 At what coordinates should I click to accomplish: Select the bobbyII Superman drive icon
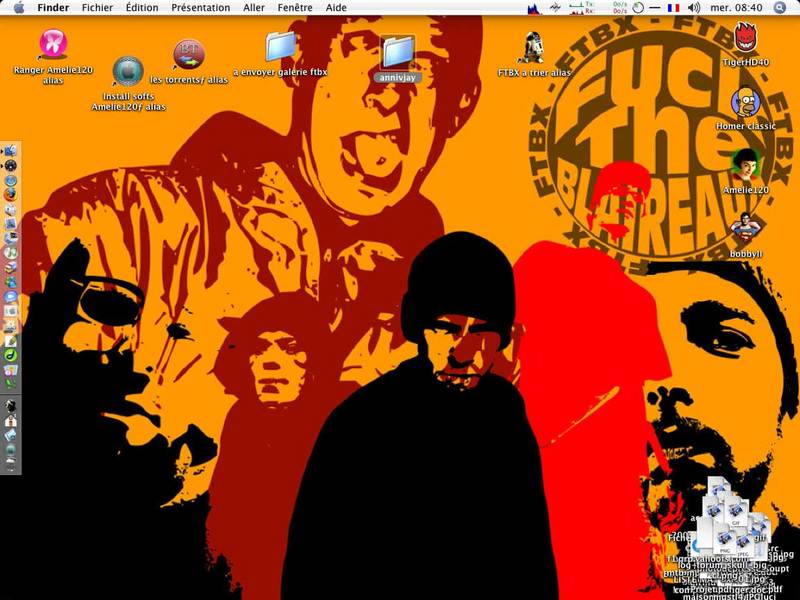click(745, 229)
